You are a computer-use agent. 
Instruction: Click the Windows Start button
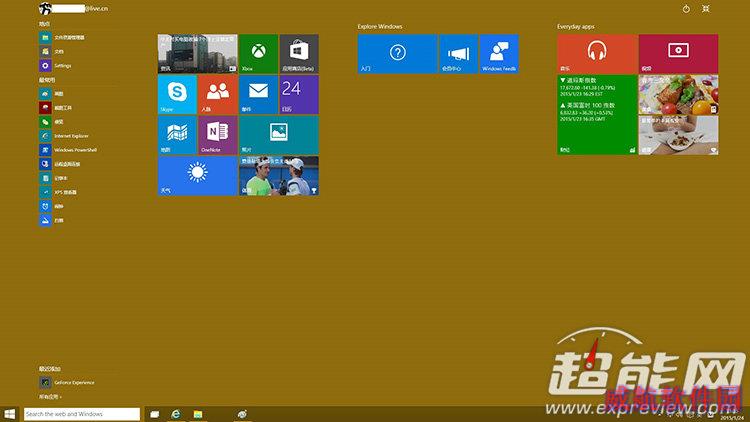pos(10,414)
